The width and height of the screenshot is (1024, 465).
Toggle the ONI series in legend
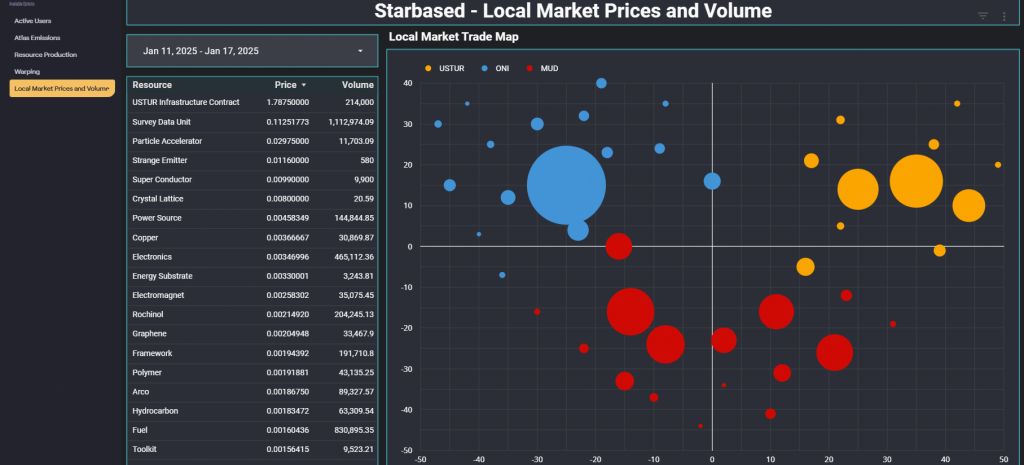tap(485, 68)
